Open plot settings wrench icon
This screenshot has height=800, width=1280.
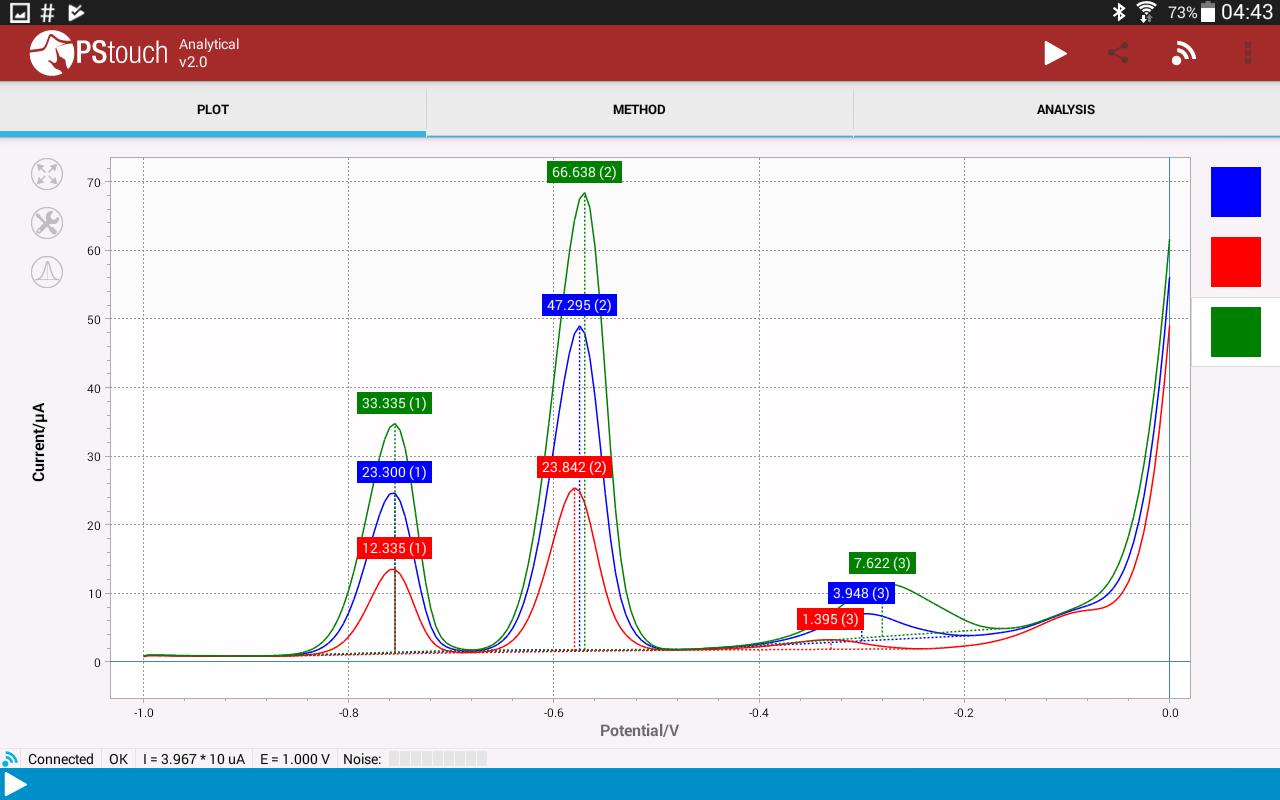(47, 223)
